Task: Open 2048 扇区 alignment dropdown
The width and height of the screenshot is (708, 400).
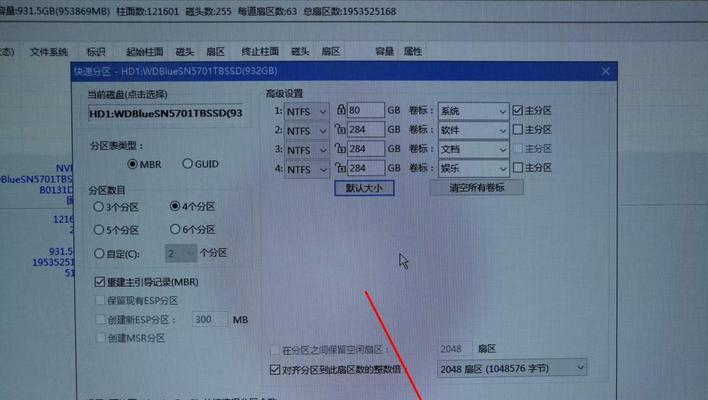Action: pyautogui.click(x=512, y=368)
